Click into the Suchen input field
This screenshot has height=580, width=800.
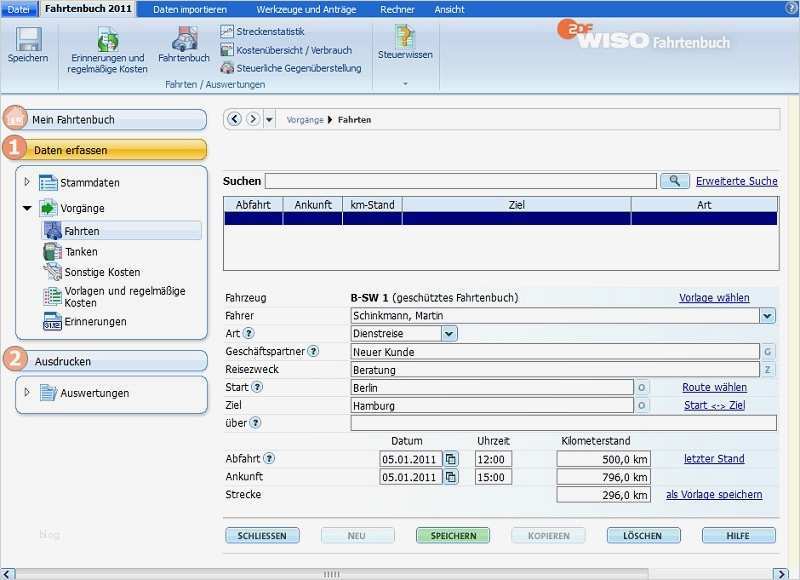461,181
